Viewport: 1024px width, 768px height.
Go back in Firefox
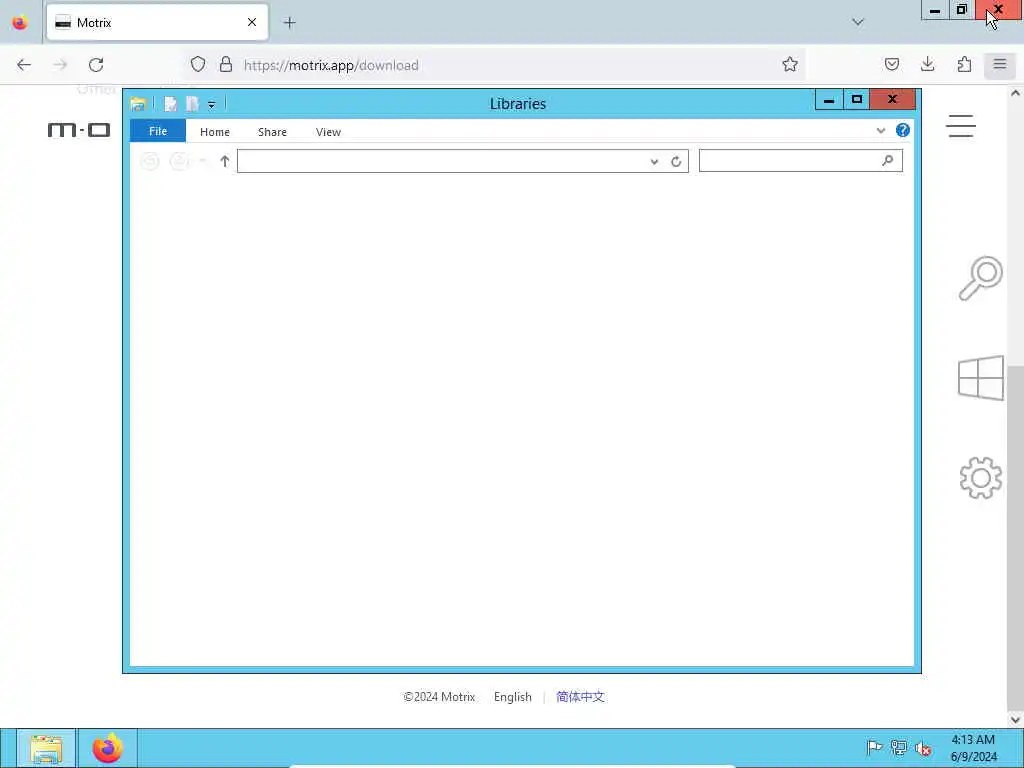(x=24, y=65)
